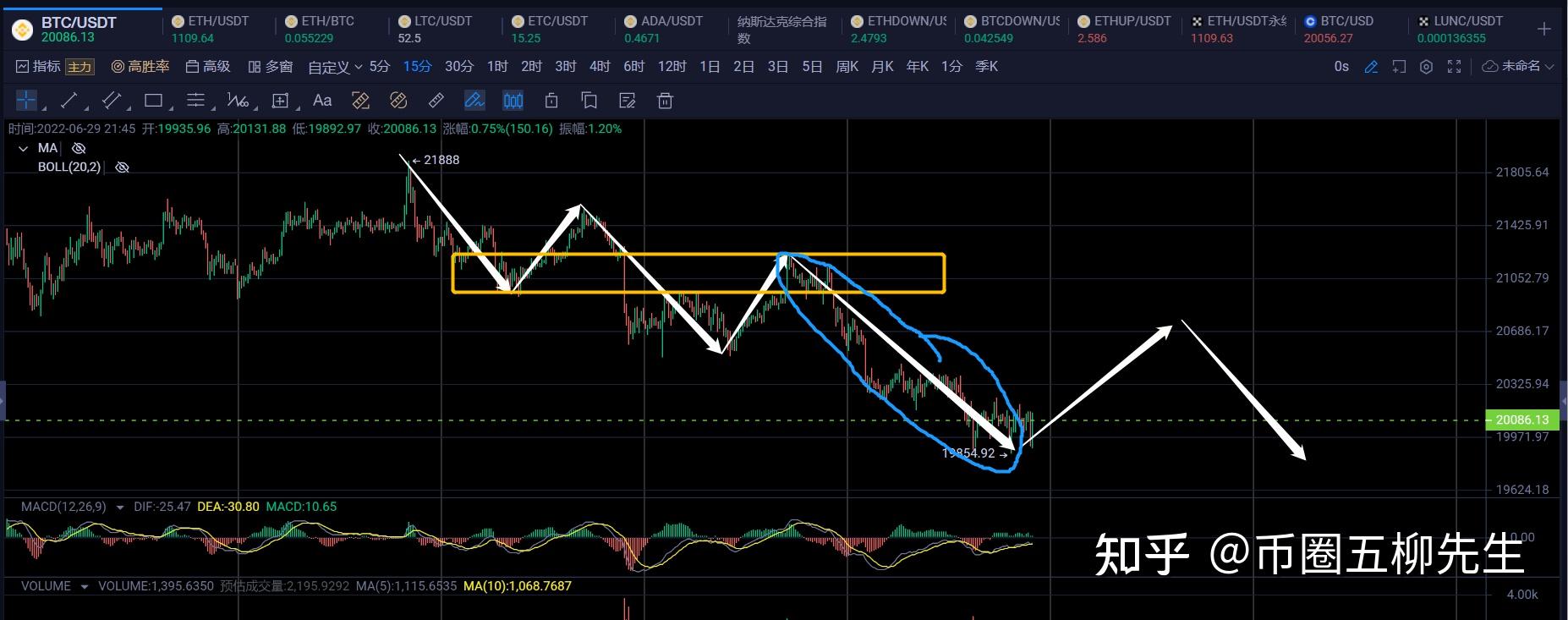Toggle MA indicator visibility eye
This screenshot has height=620, width=1568.
click(79, 149)
